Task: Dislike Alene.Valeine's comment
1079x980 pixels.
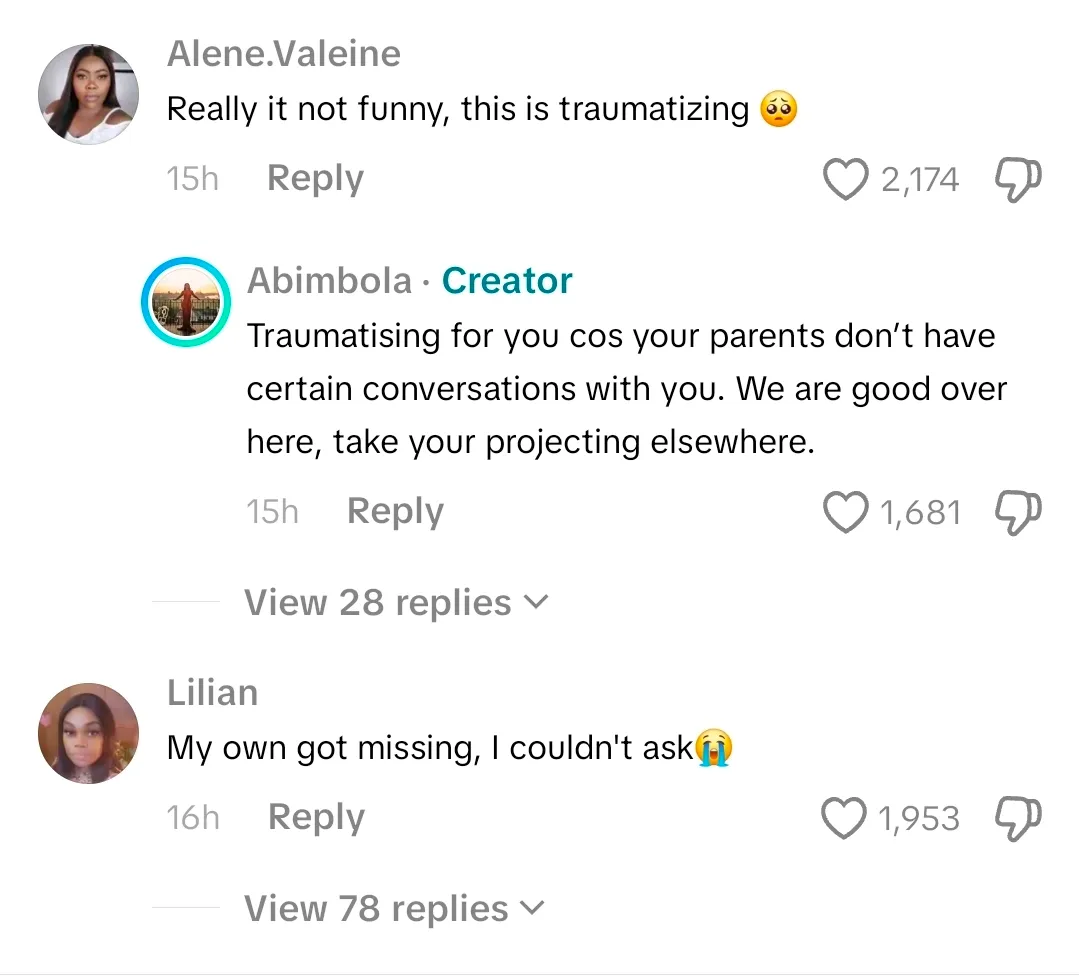Action: pyautogui.click(x=1019, y=181)
